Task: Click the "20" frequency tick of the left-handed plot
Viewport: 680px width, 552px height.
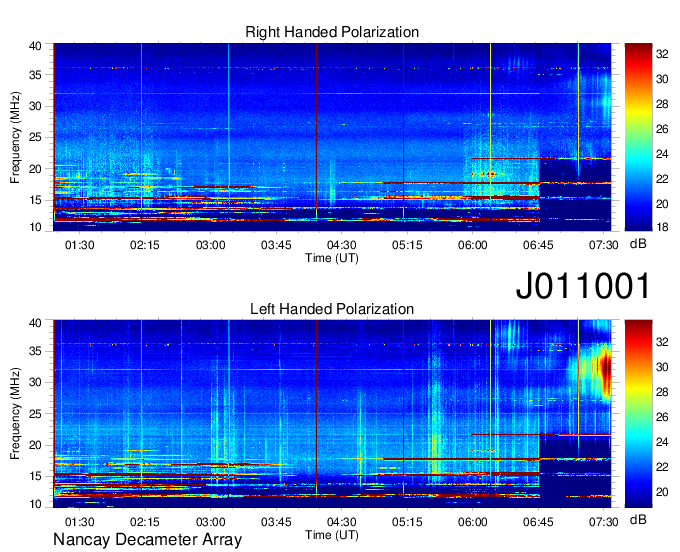Action: pyautogui.click(x=36, y=445)
